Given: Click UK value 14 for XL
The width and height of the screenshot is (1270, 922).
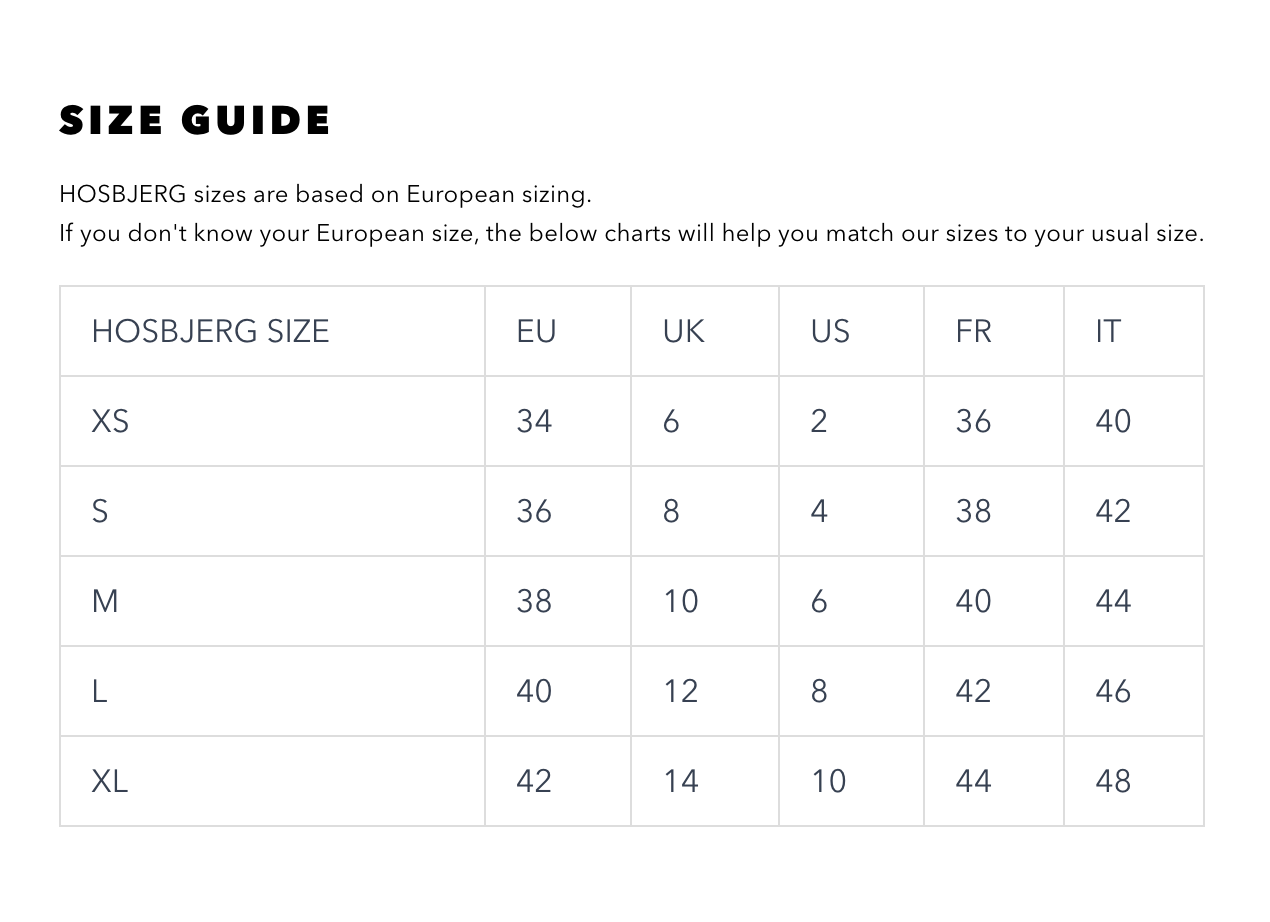Looking at the screenshot, I should tap(681, 781).
